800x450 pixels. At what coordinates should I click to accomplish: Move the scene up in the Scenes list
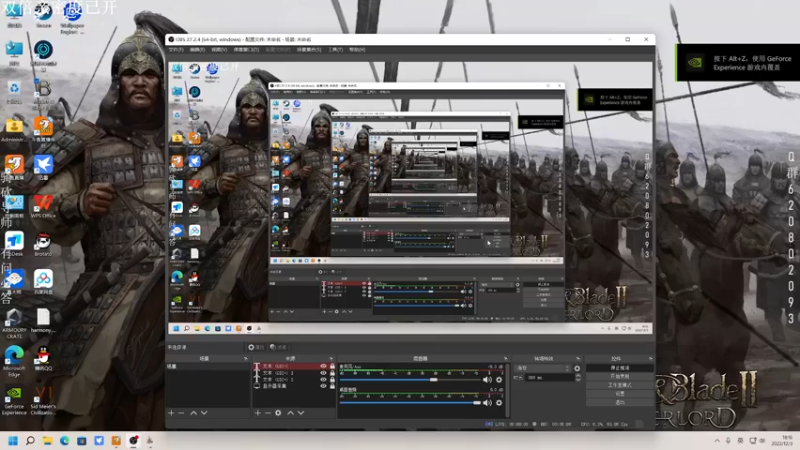(x=194, y=413)
